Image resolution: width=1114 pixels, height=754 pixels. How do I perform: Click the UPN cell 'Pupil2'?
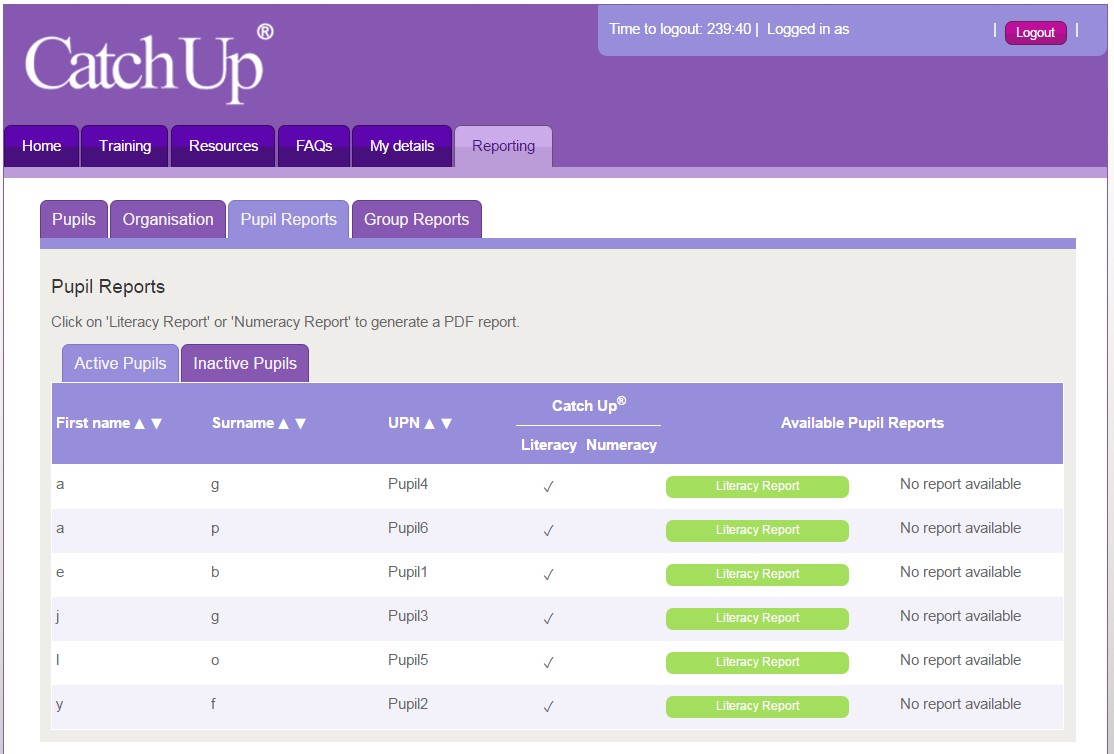(408, 704)
